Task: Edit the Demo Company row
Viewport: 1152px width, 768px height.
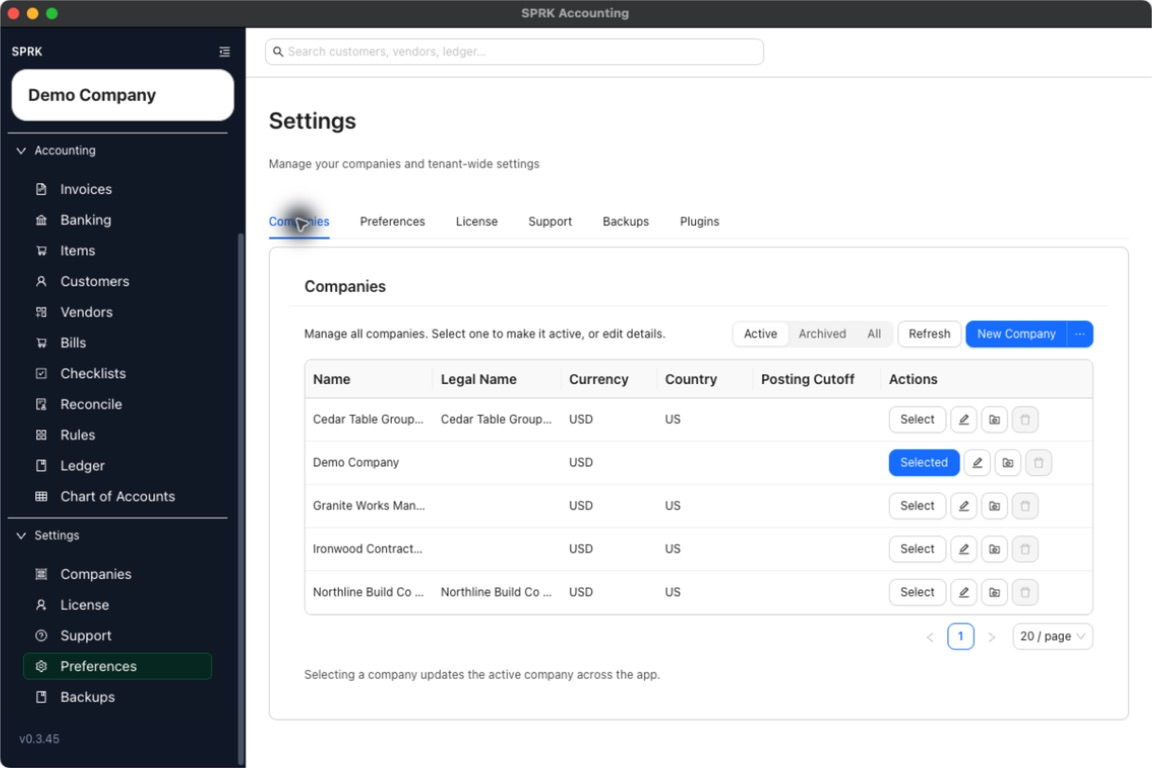Action: [977, 463]
